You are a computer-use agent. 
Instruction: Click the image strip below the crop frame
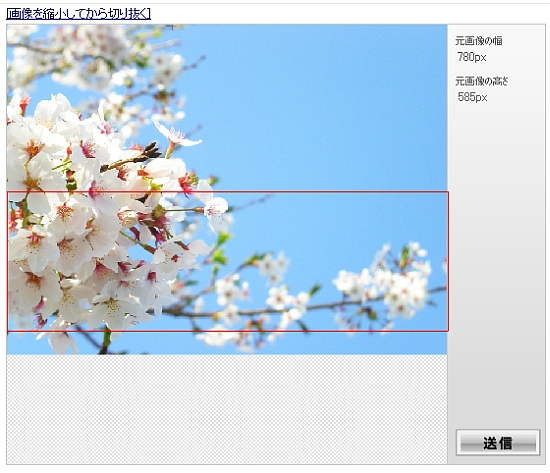click(227, 343)
